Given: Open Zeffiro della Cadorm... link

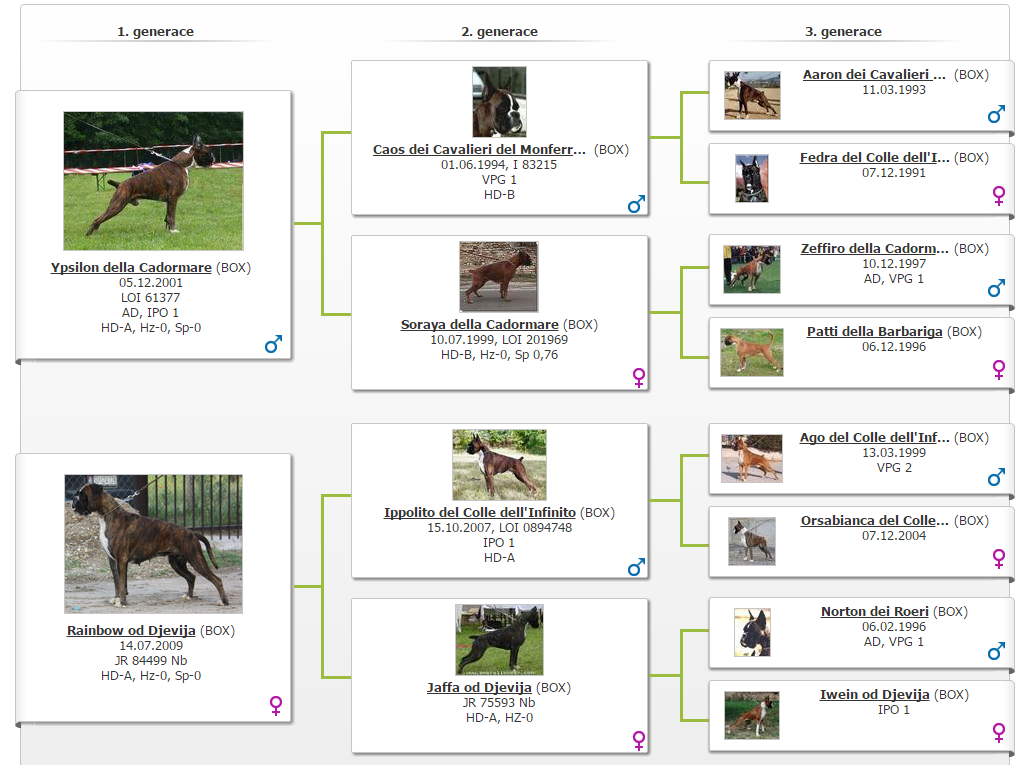Looking at the screenshot, I should (875, 249).
